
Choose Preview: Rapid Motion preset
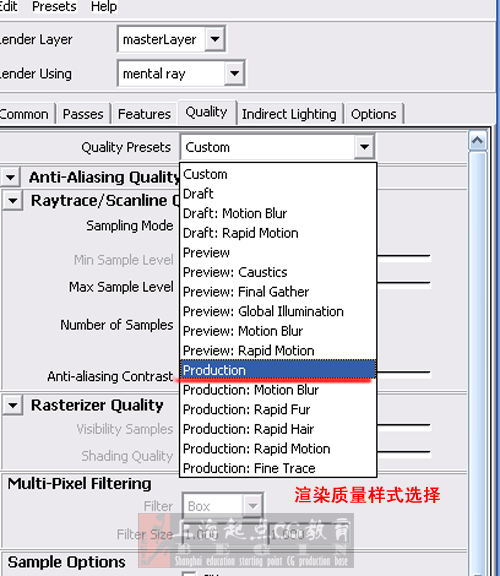coord(278,350)
